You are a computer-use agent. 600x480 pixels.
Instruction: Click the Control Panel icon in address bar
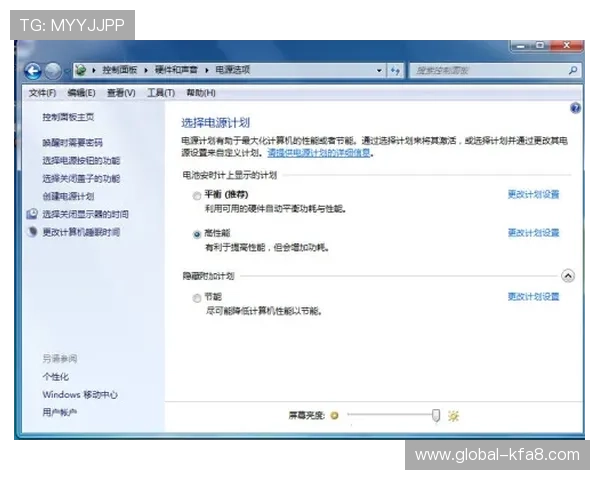[x=81, y=70]
